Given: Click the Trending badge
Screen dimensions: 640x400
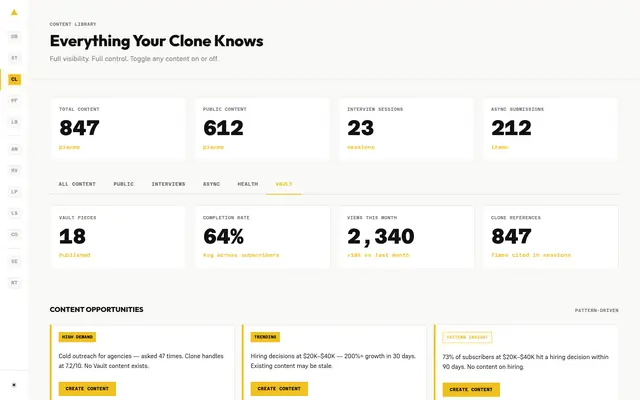Looking at the screenshot, I should pos(265,337).
